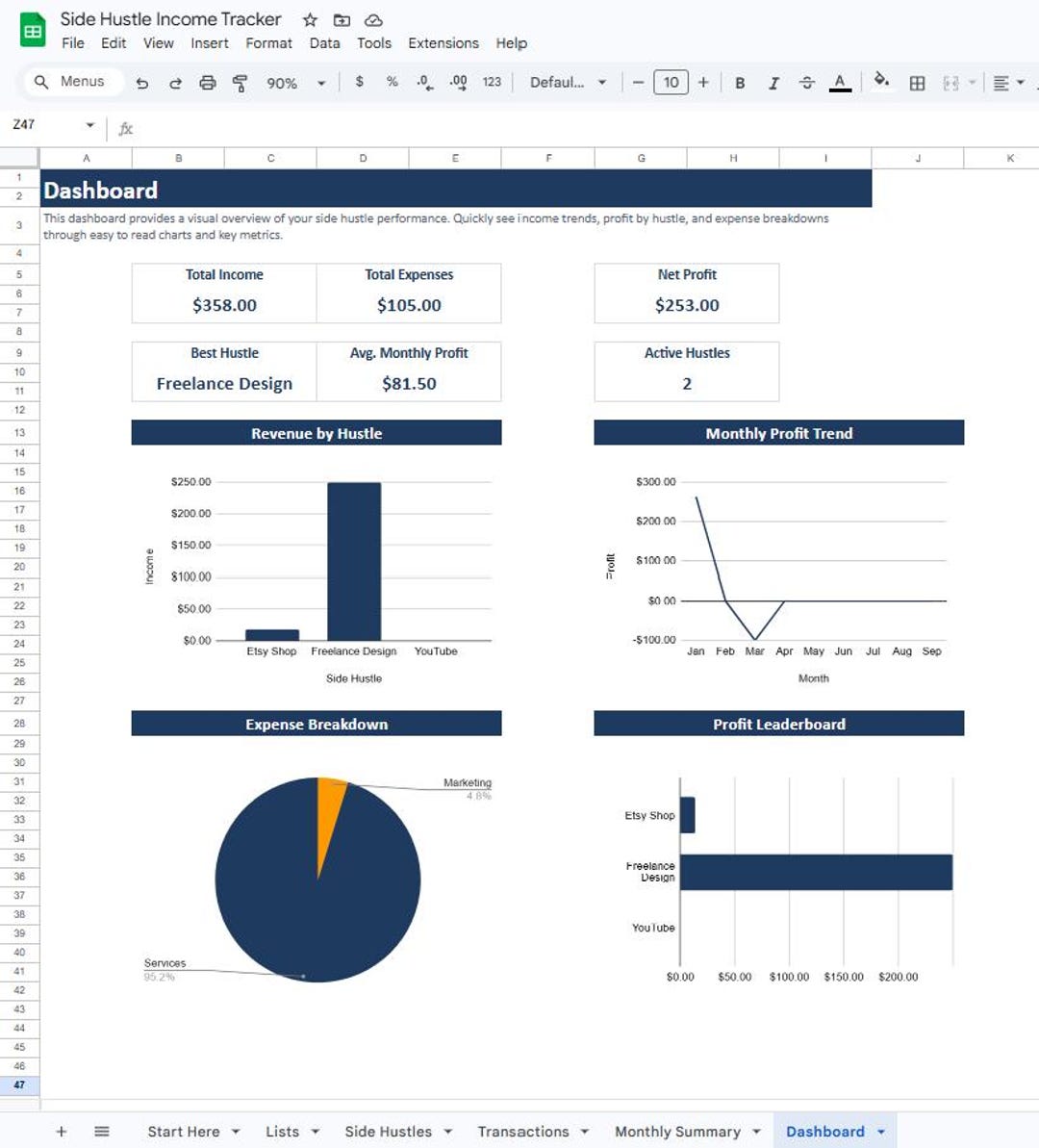The height and width of the screenshot is (1148, 1039).
Task: Open the borders tool
Action: click(x=917, y=83)
